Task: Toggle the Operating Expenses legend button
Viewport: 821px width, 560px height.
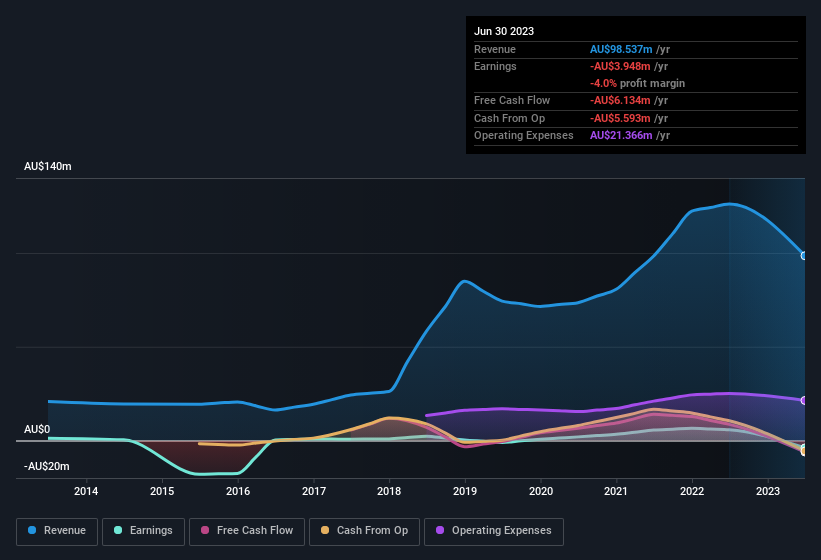Action: pos(494,531)
